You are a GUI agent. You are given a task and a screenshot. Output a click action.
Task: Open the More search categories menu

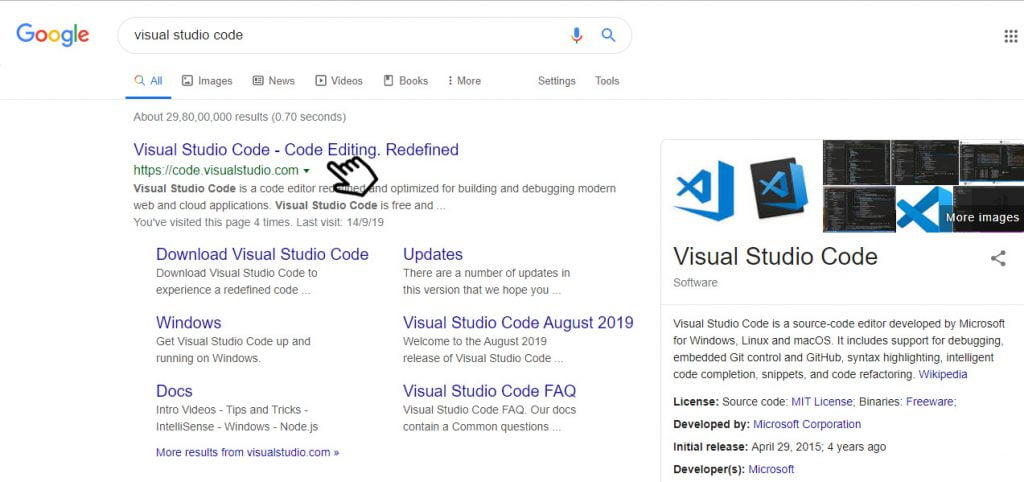(x=463, y=81)
